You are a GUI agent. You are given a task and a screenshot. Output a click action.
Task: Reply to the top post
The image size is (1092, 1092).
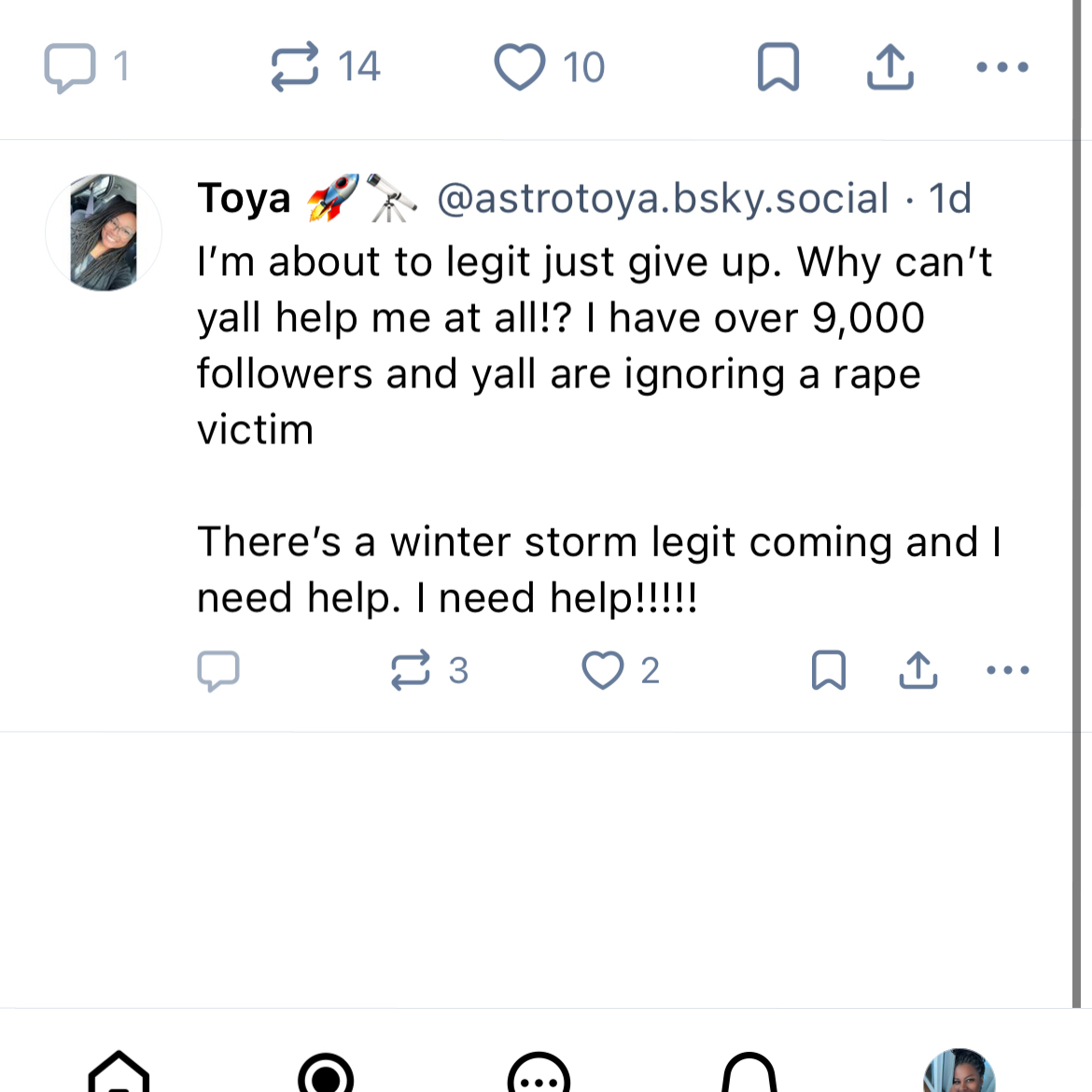tap(71, 67)
